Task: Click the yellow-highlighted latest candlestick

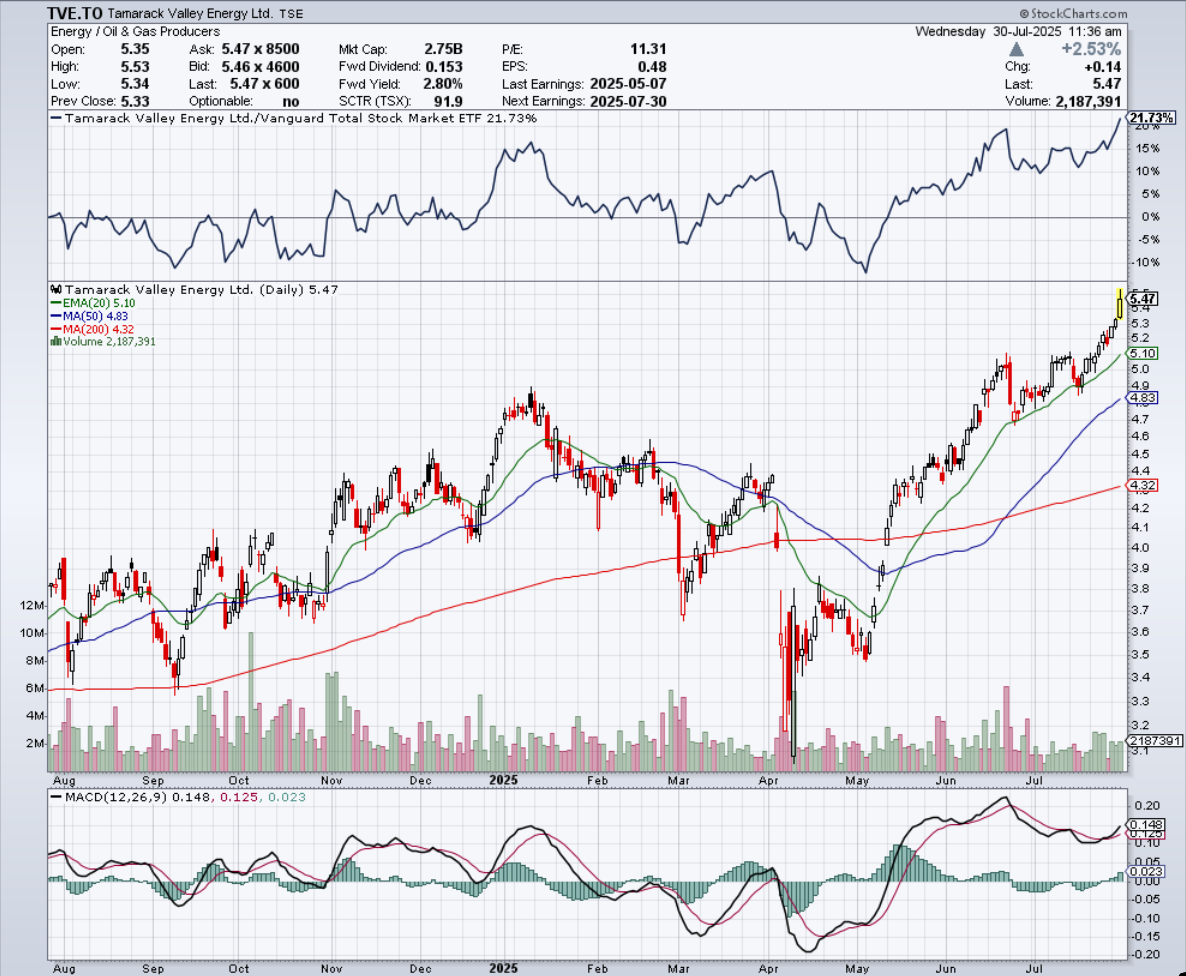Action: click(1119, 304)
